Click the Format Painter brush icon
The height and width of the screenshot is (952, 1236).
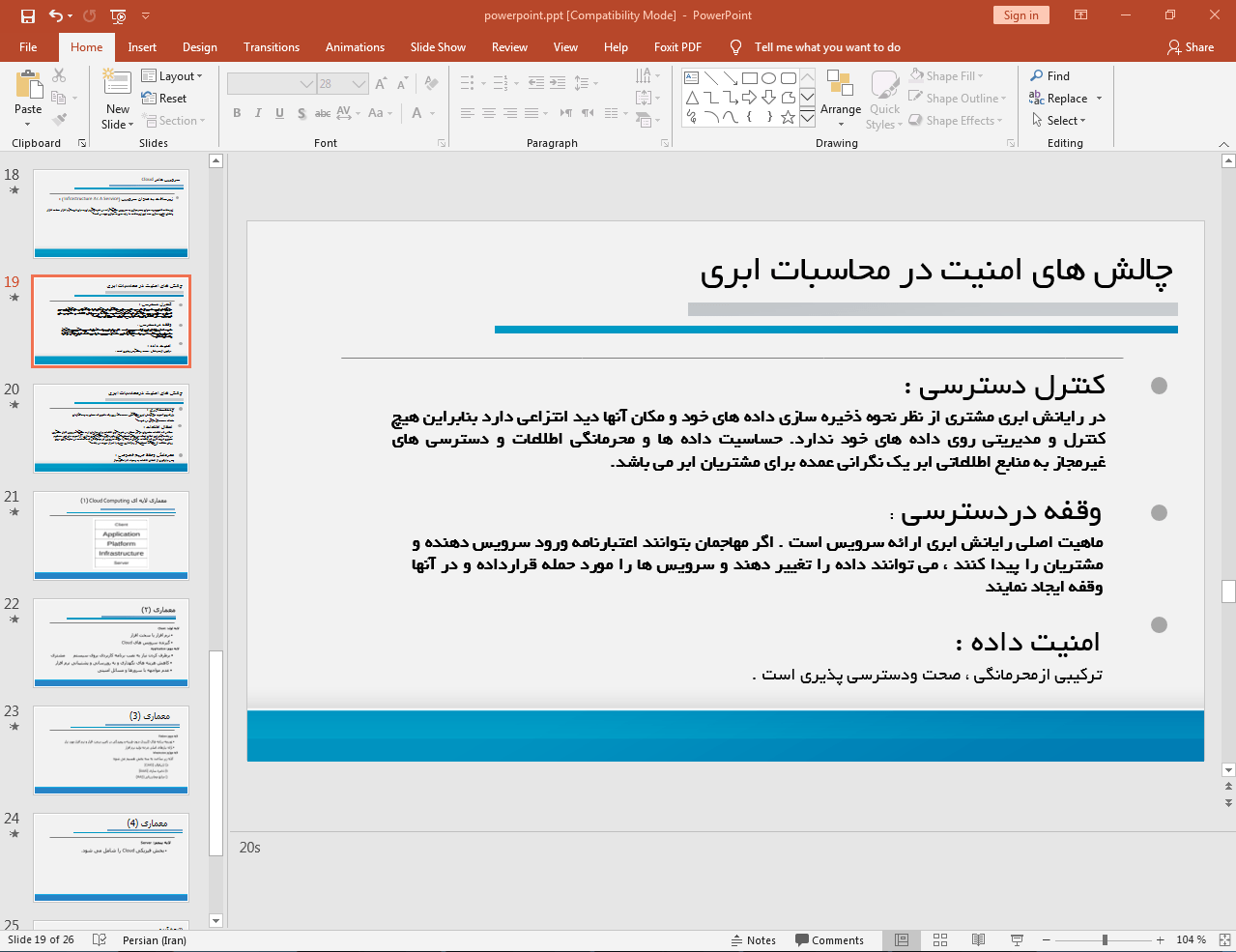59,120
